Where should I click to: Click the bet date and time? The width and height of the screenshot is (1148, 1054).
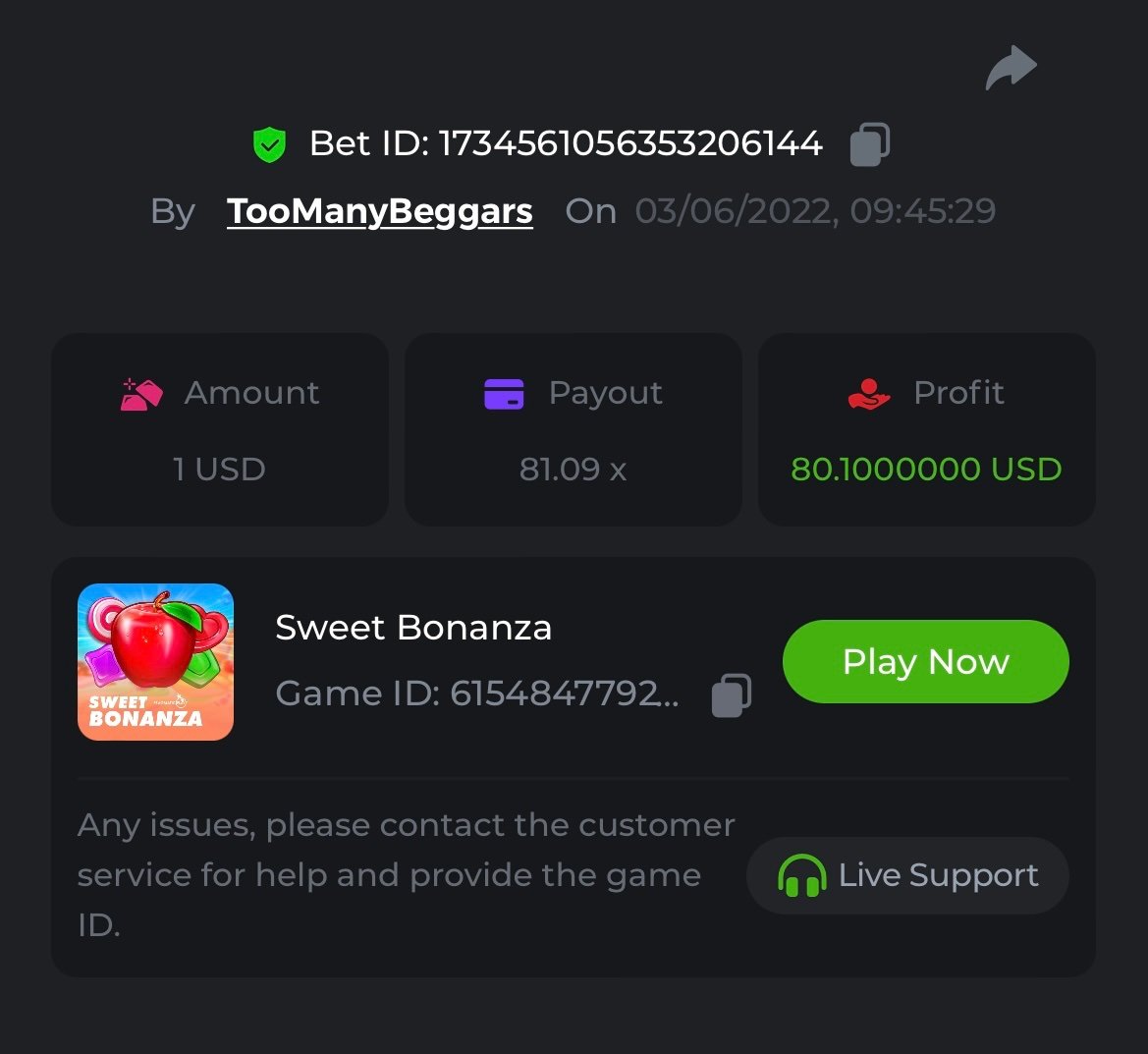pyautogui.click(x=815, y=211)
